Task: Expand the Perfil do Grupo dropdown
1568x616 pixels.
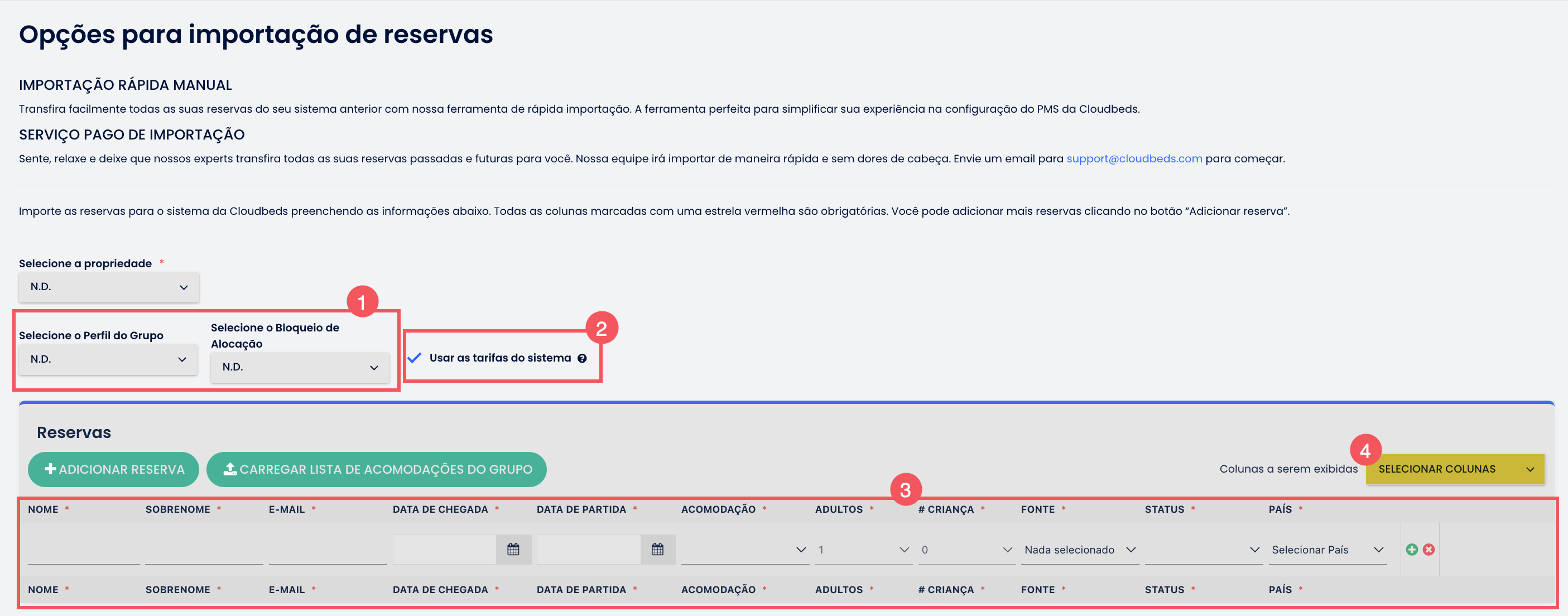Action: (x=108, y=359)
